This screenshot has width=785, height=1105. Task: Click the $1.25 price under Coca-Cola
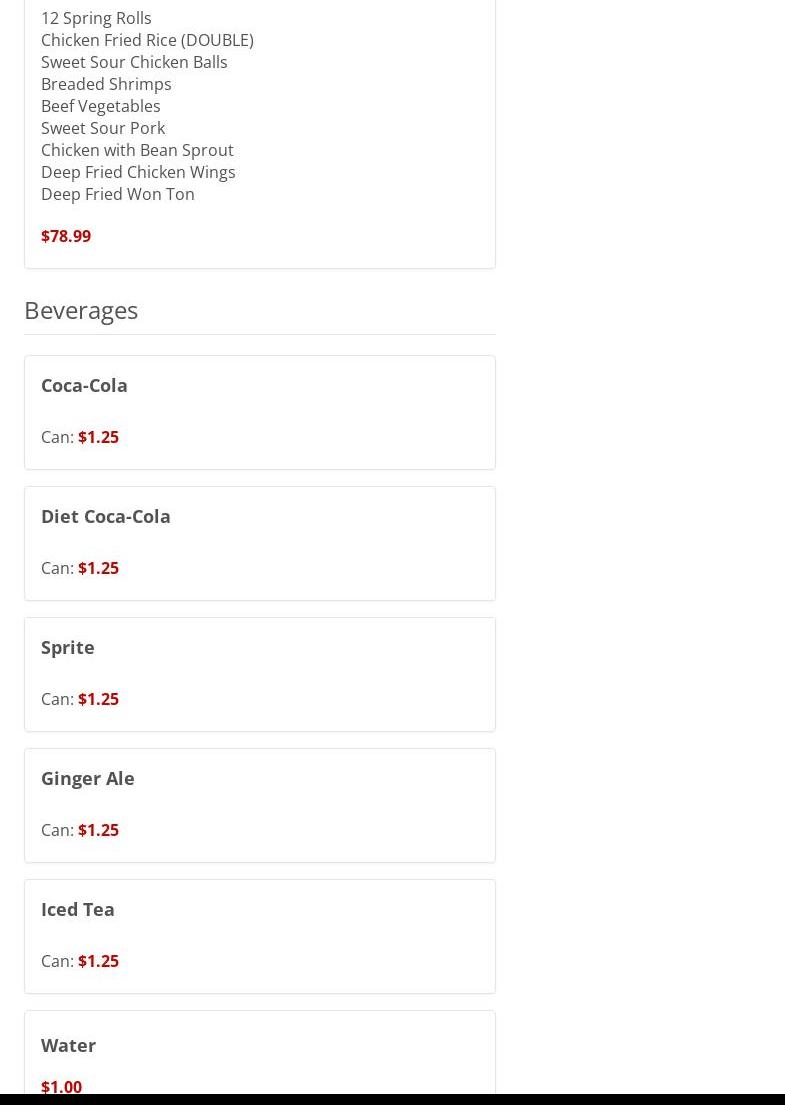pyautogui.click(x=98, y=437)
